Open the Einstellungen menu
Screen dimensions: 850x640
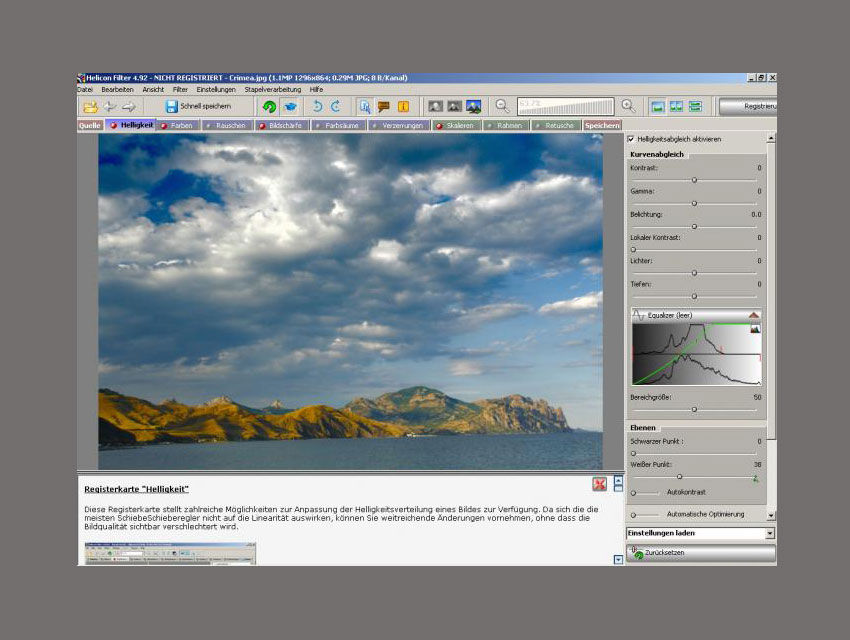point(216,90)
